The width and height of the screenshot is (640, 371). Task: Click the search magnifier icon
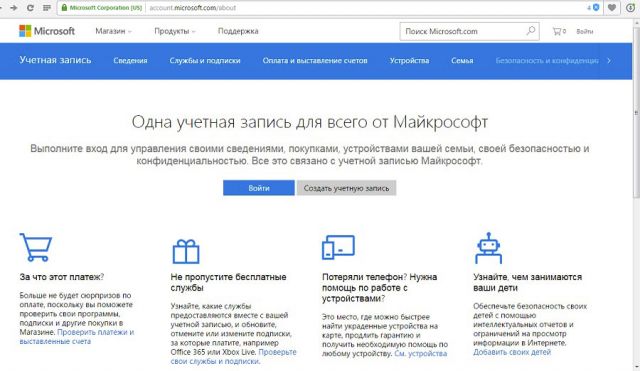pyautogui.click(x=531, y=31)
